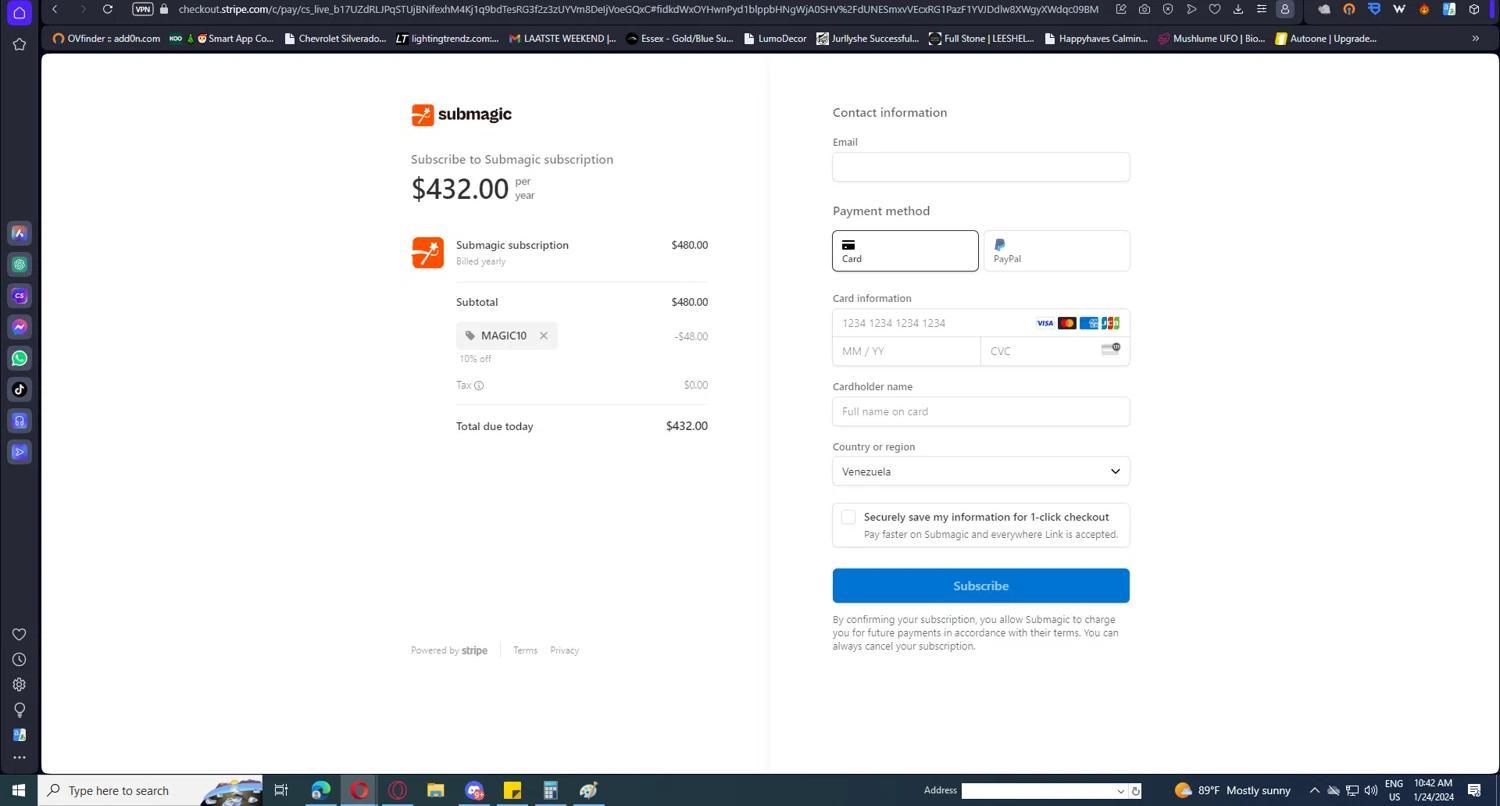This screenshot has width=1500, height=806.
Task: Click the card number field
Action: [x=981, y=323]
